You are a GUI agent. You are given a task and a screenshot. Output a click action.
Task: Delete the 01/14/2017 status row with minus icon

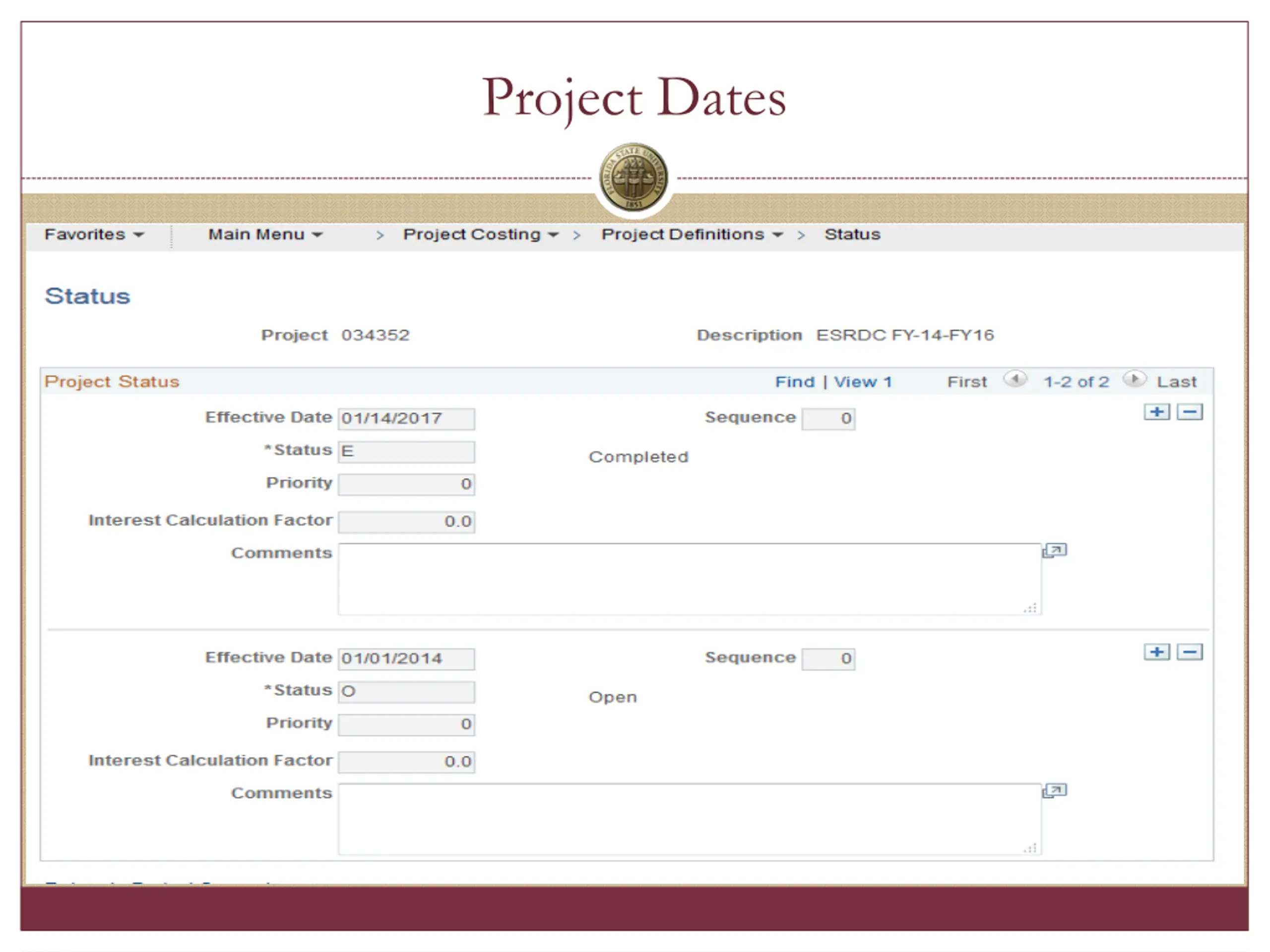pyautogui.click(x=1190, y=412)
